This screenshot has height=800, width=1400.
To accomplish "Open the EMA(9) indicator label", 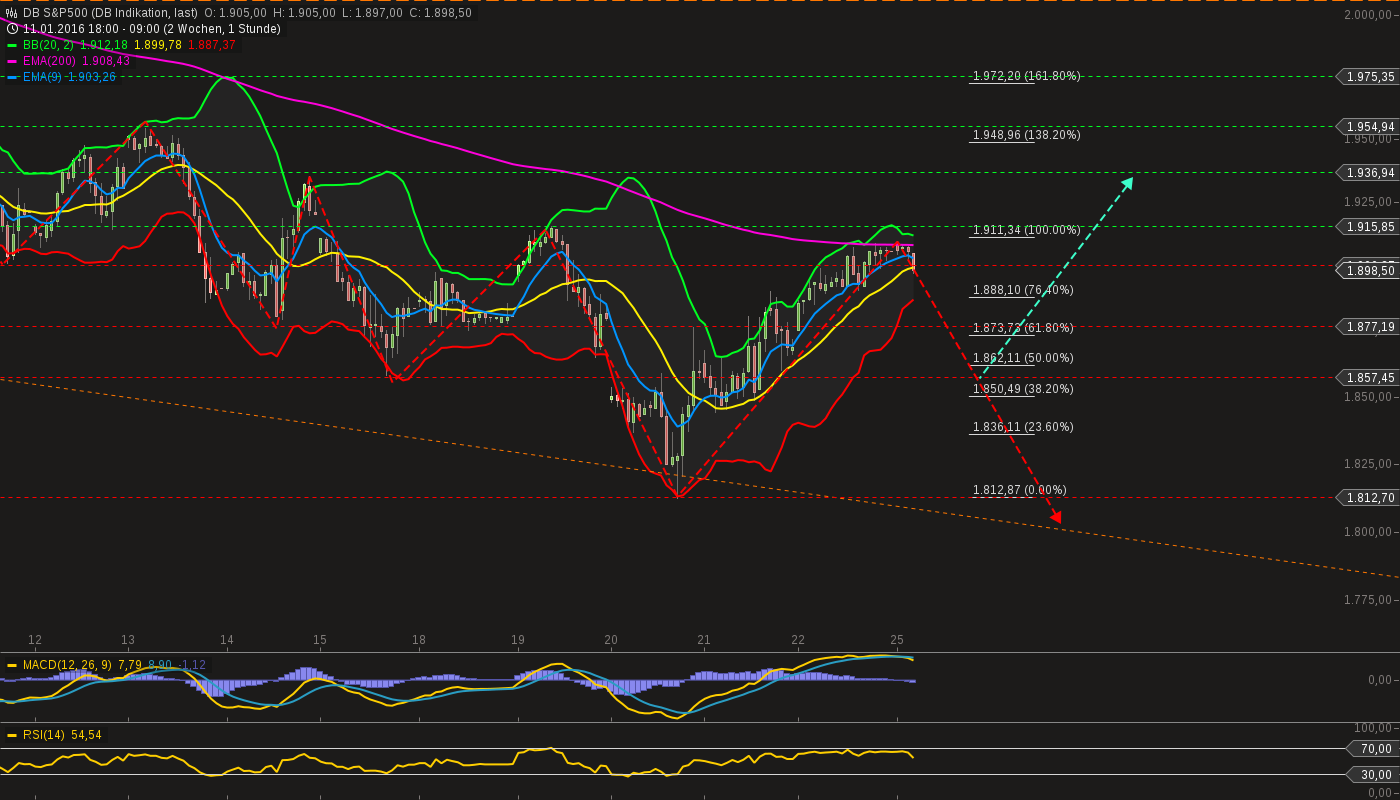I will click(x=42, y=77).
